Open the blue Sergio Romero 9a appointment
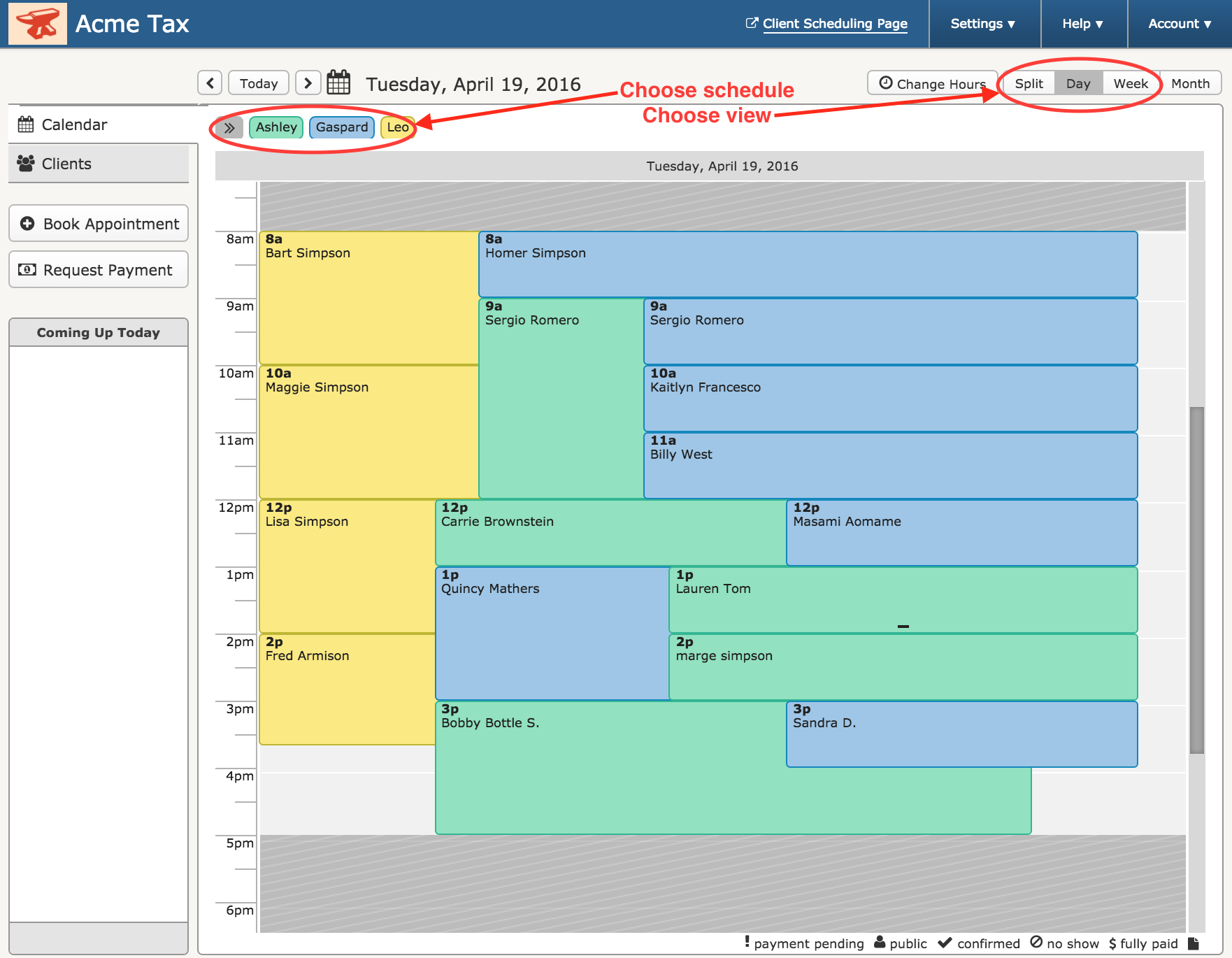This screenshot has width=1232, height=958. point(891,331)
